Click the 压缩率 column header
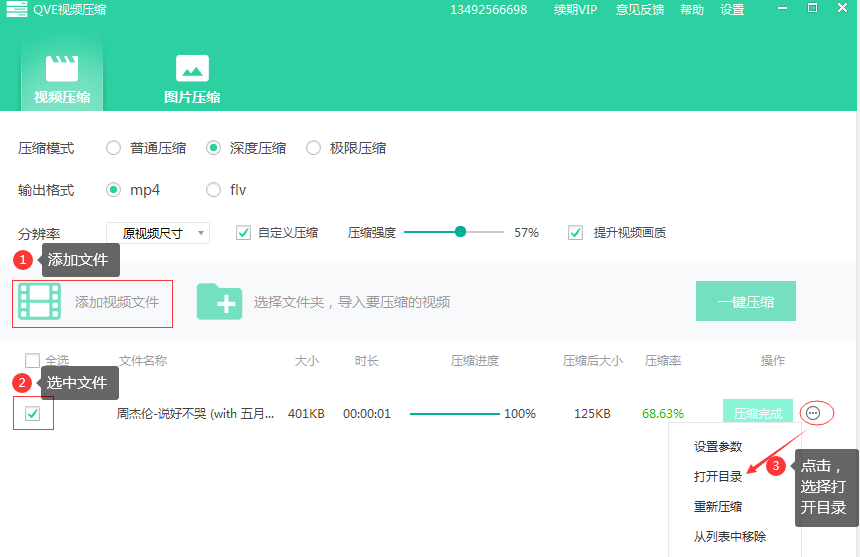 (x=663, y=361)
